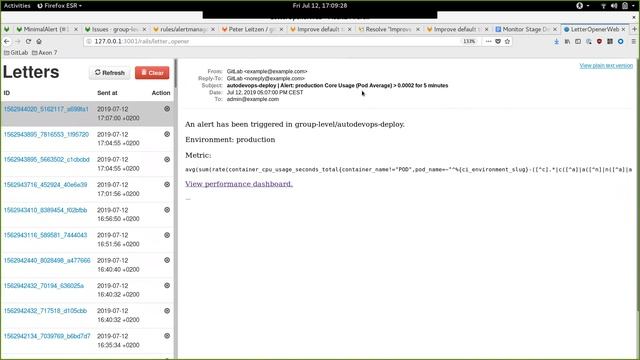The height and width of the screenshot is (360, 640).
Task: Open letter 1562944020_5162117
Action: (x=46, y=109)
